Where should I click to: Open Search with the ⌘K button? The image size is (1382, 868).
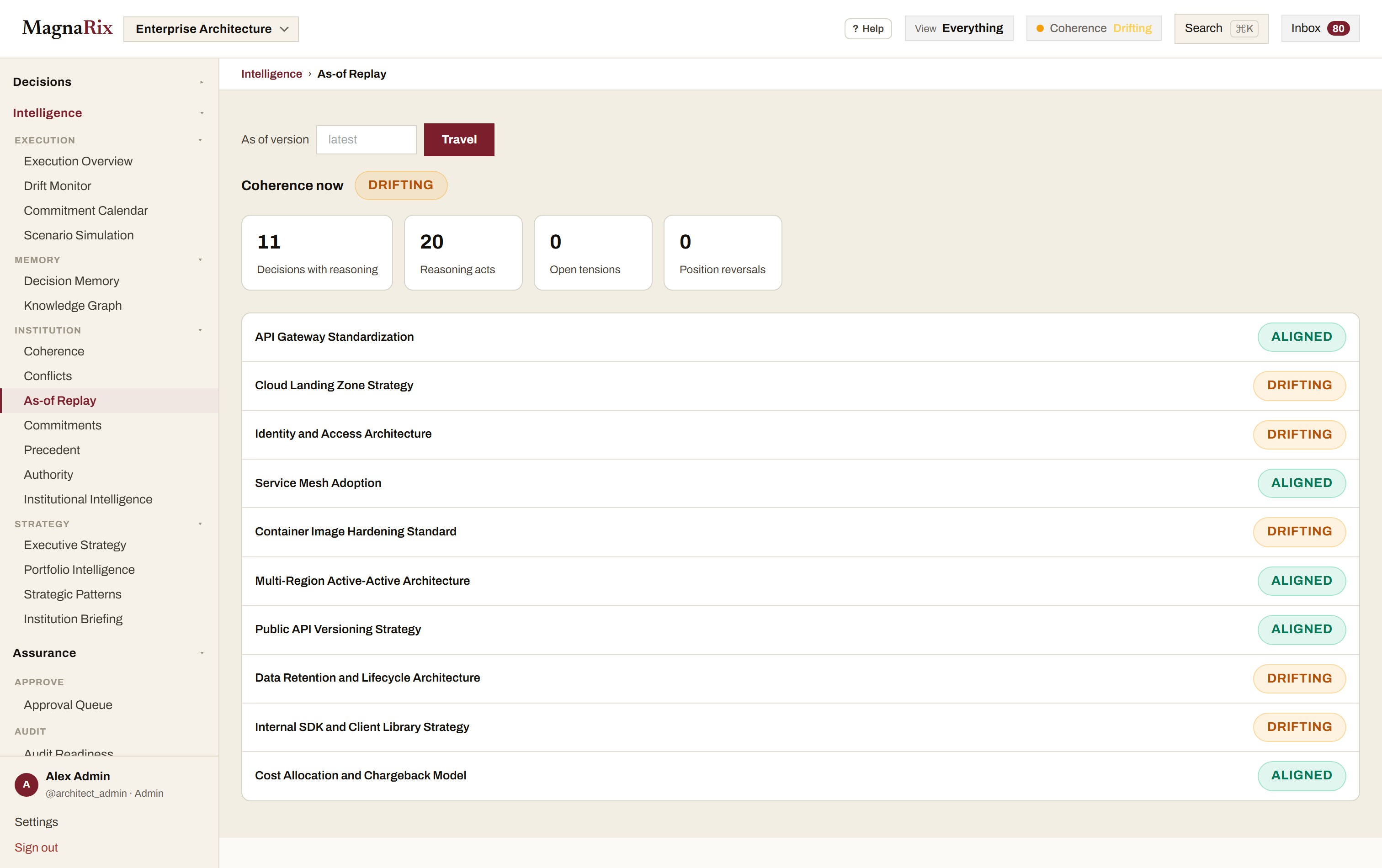click(1221, 28)
